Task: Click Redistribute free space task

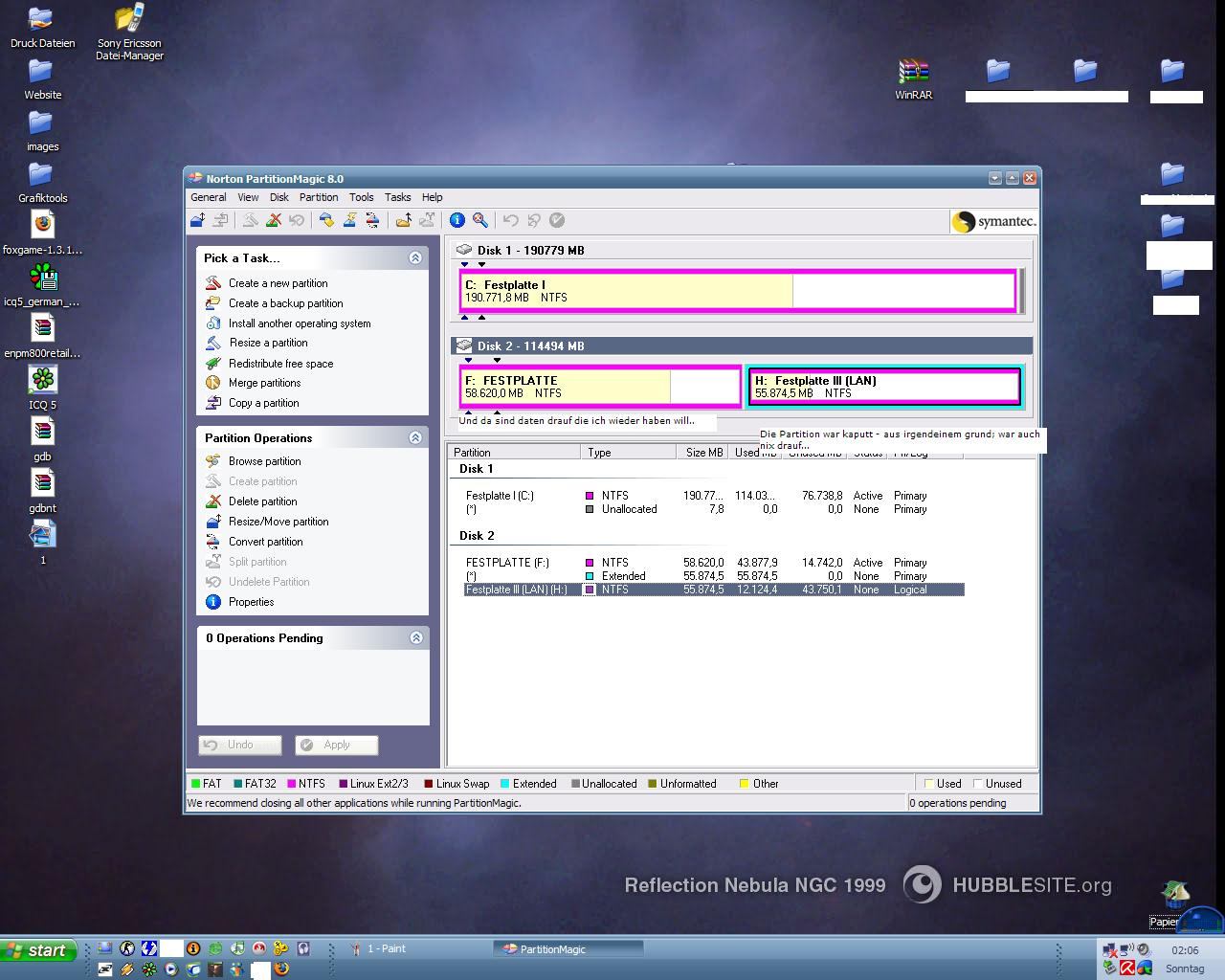Action: click(269, 364)
